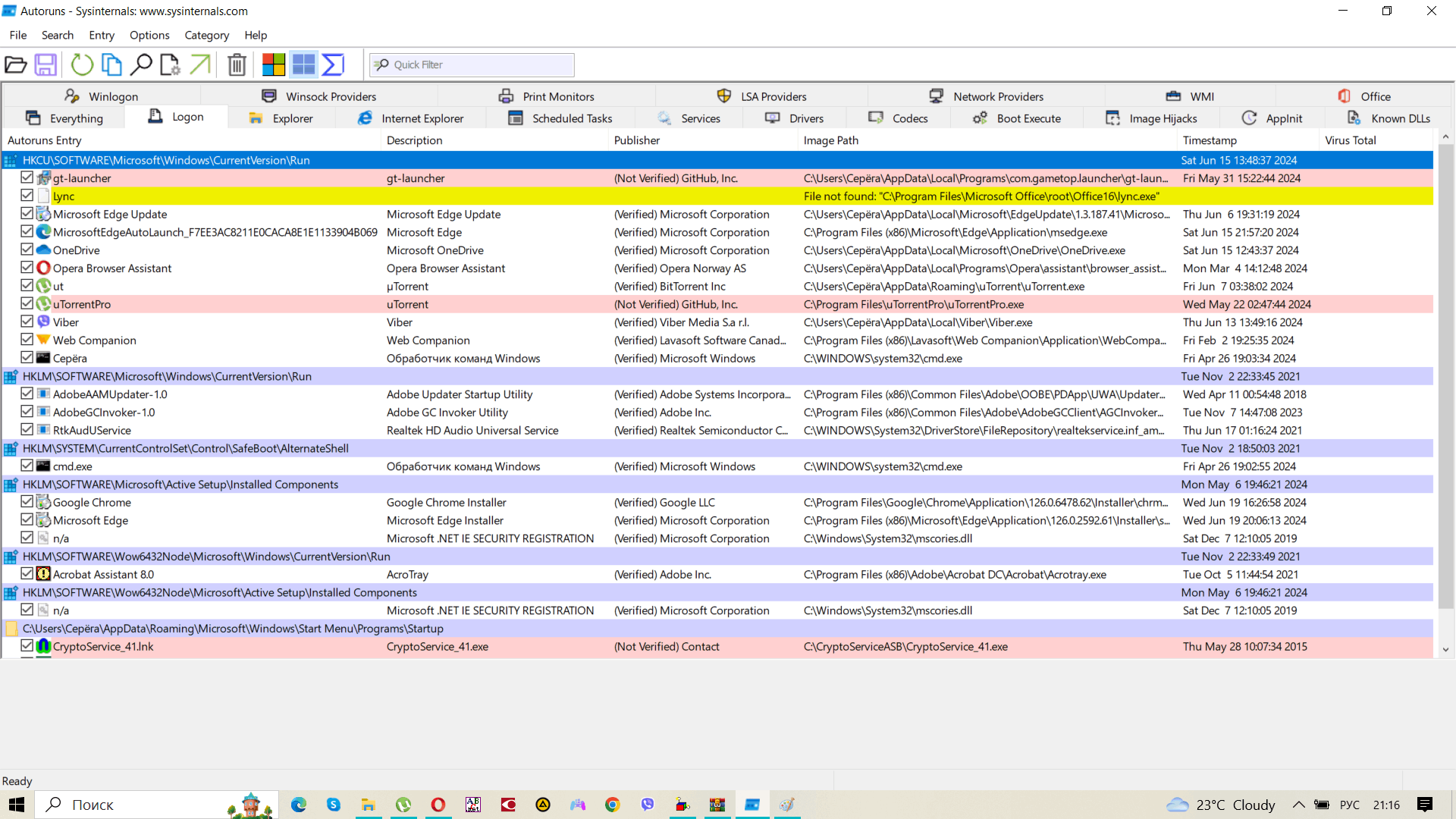The width and height of the screenshot is (1456, 819).
Task: Uncheck the lync autorun entry
Action: click(26, 195)
